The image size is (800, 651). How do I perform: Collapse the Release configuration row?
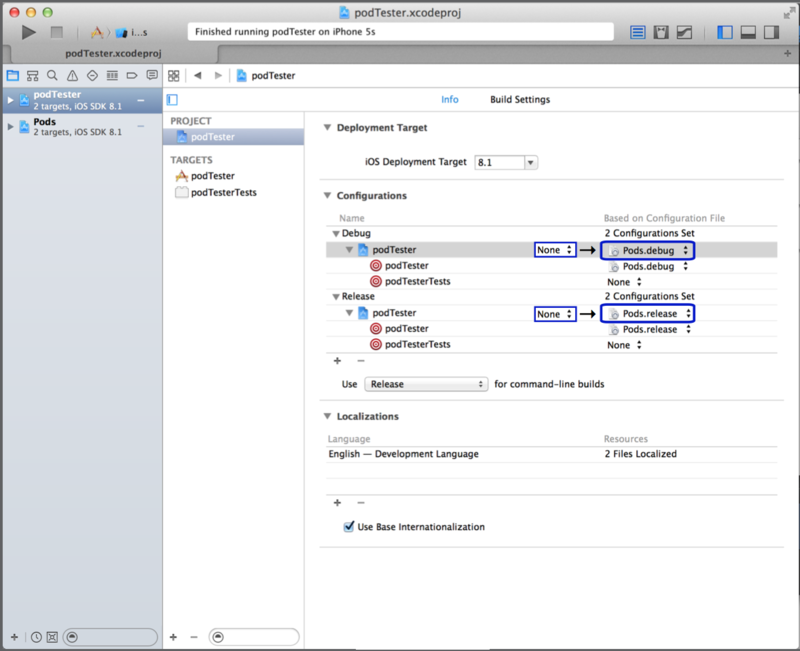(336, 296)
